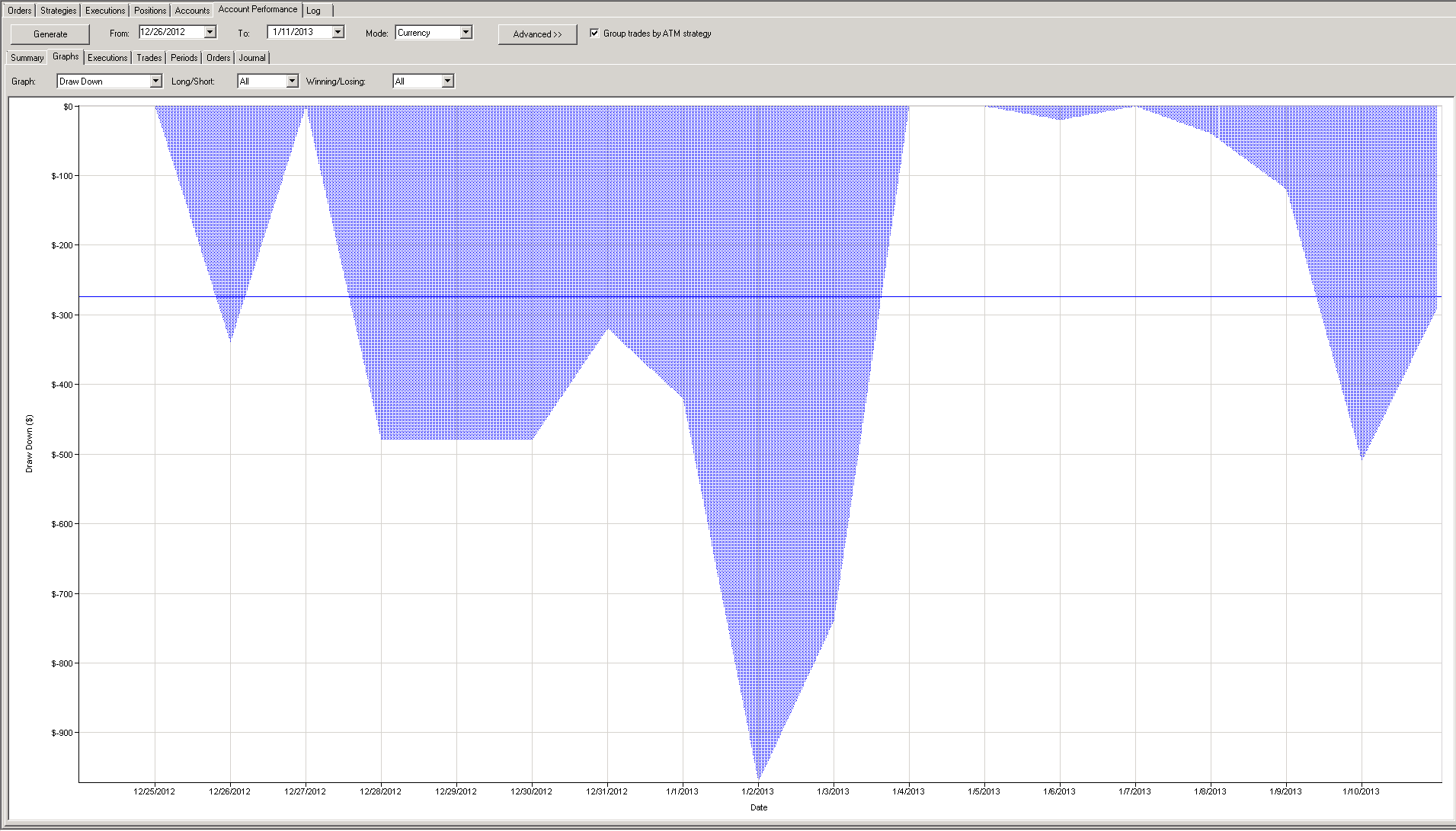Click the 1/2/2013 date axis label
Image resolution: width=1456 pixels, height=831 pixels.
coord(757,791)
